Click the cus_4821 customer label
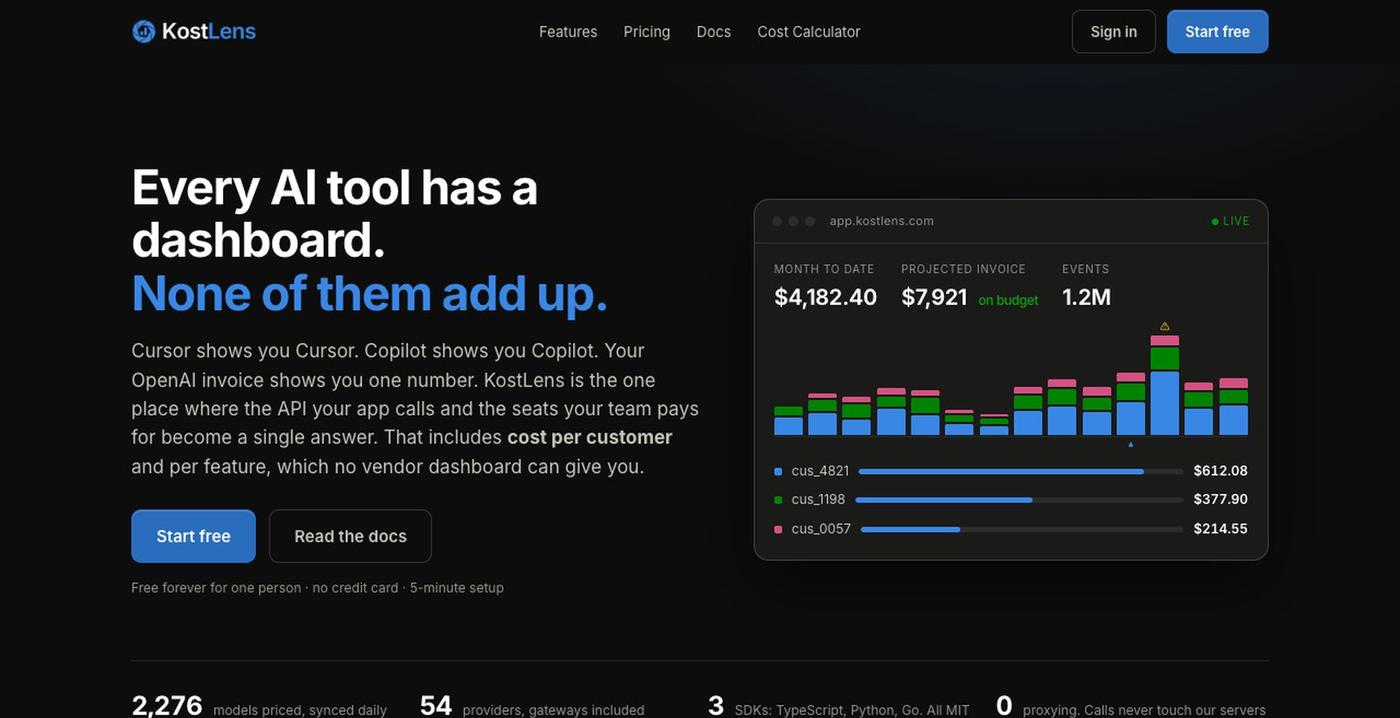Screen dimensions: 1400x718 [x=820, y=471]
